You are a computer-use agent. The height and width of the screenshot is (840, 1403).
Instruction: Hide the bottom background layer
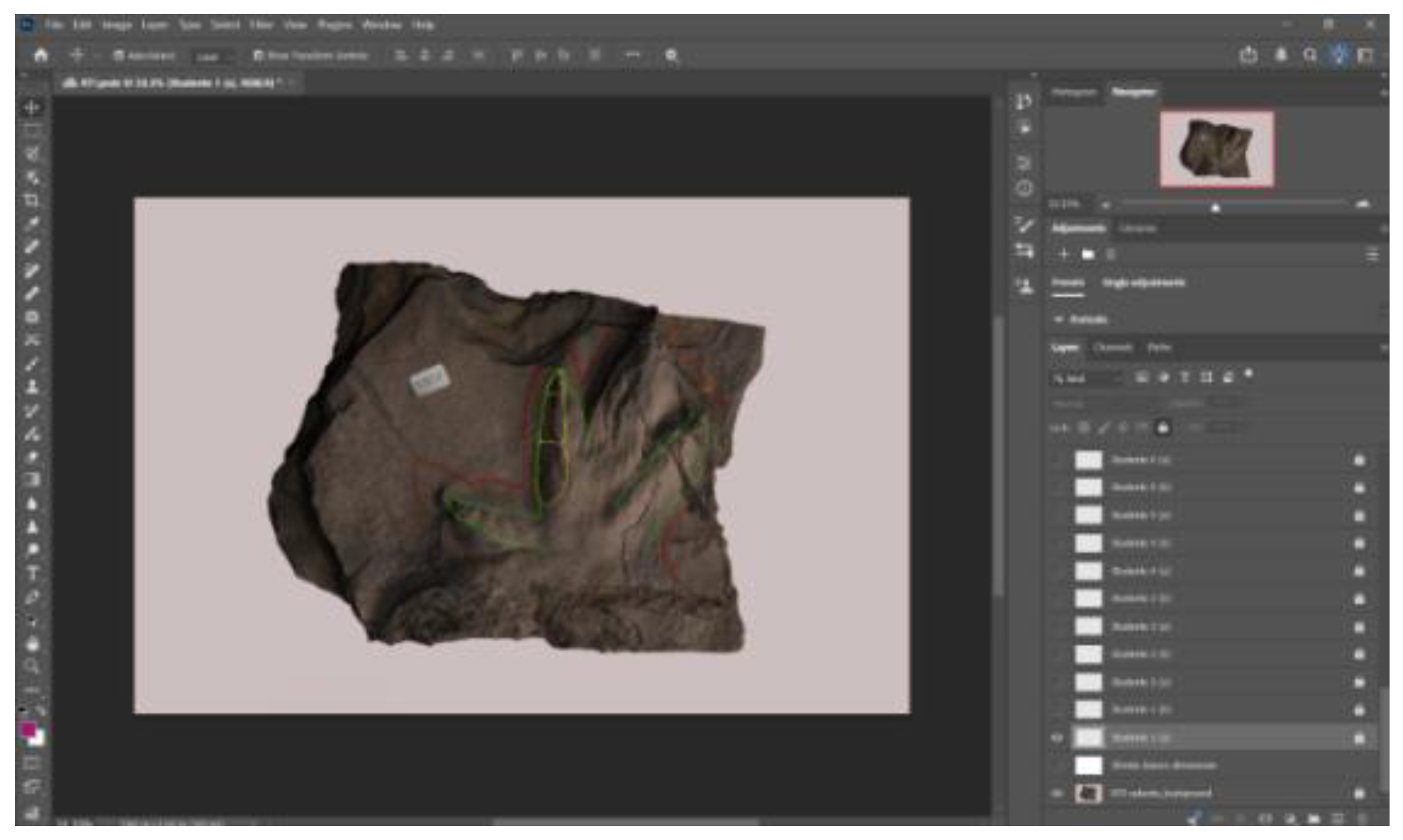click(1057, 793)
